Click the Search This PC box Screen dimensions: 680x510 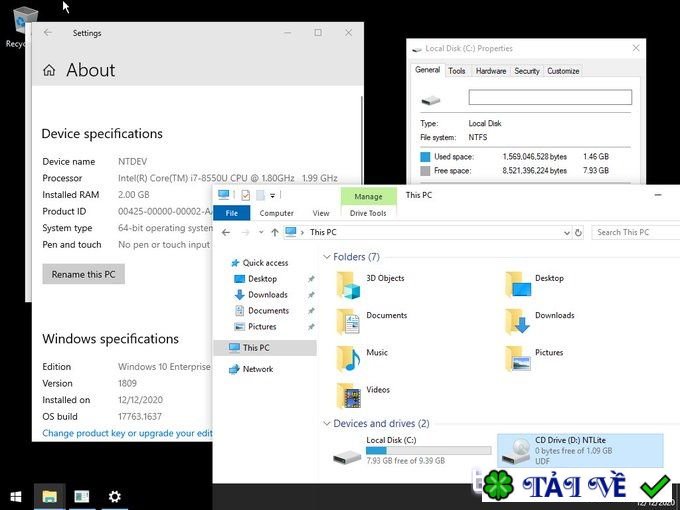pyautogui.click(x=636, y=232)
